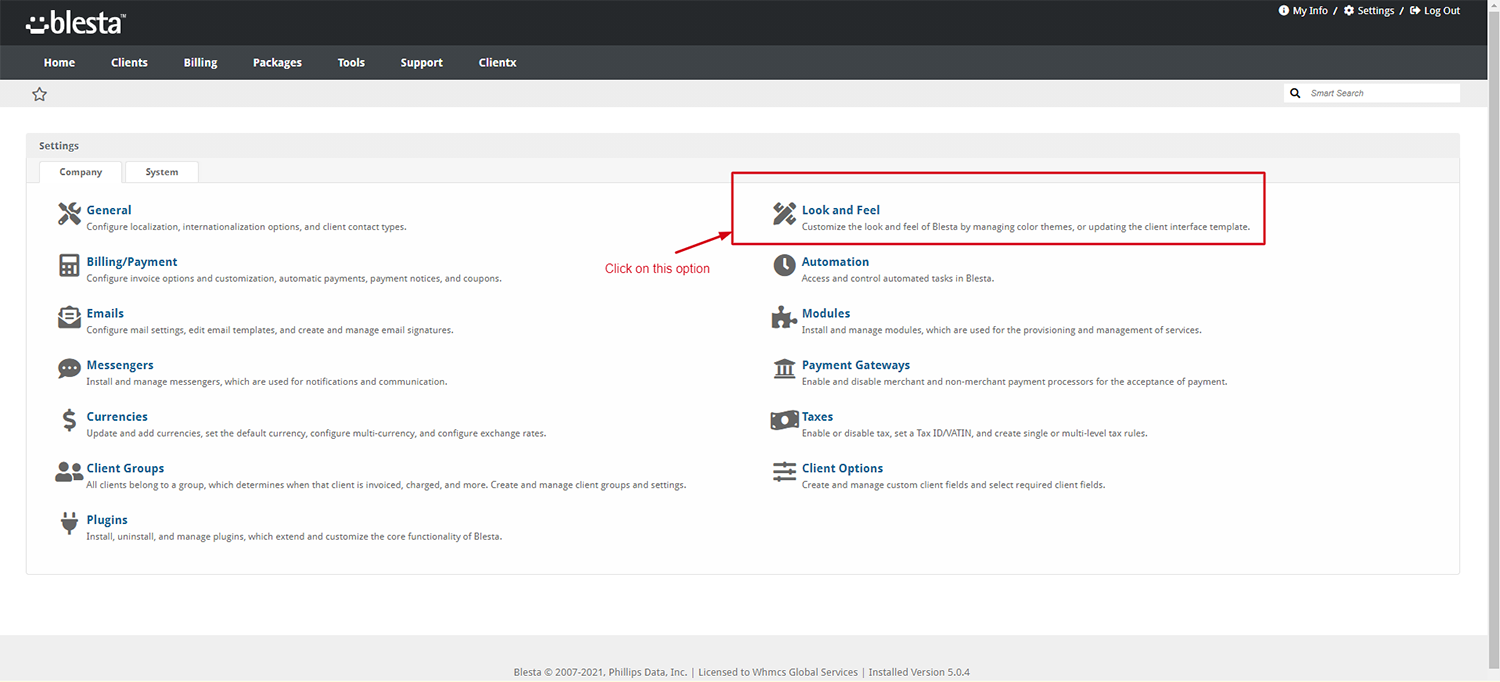Click the description under Billing/Payment

(294, 279)
